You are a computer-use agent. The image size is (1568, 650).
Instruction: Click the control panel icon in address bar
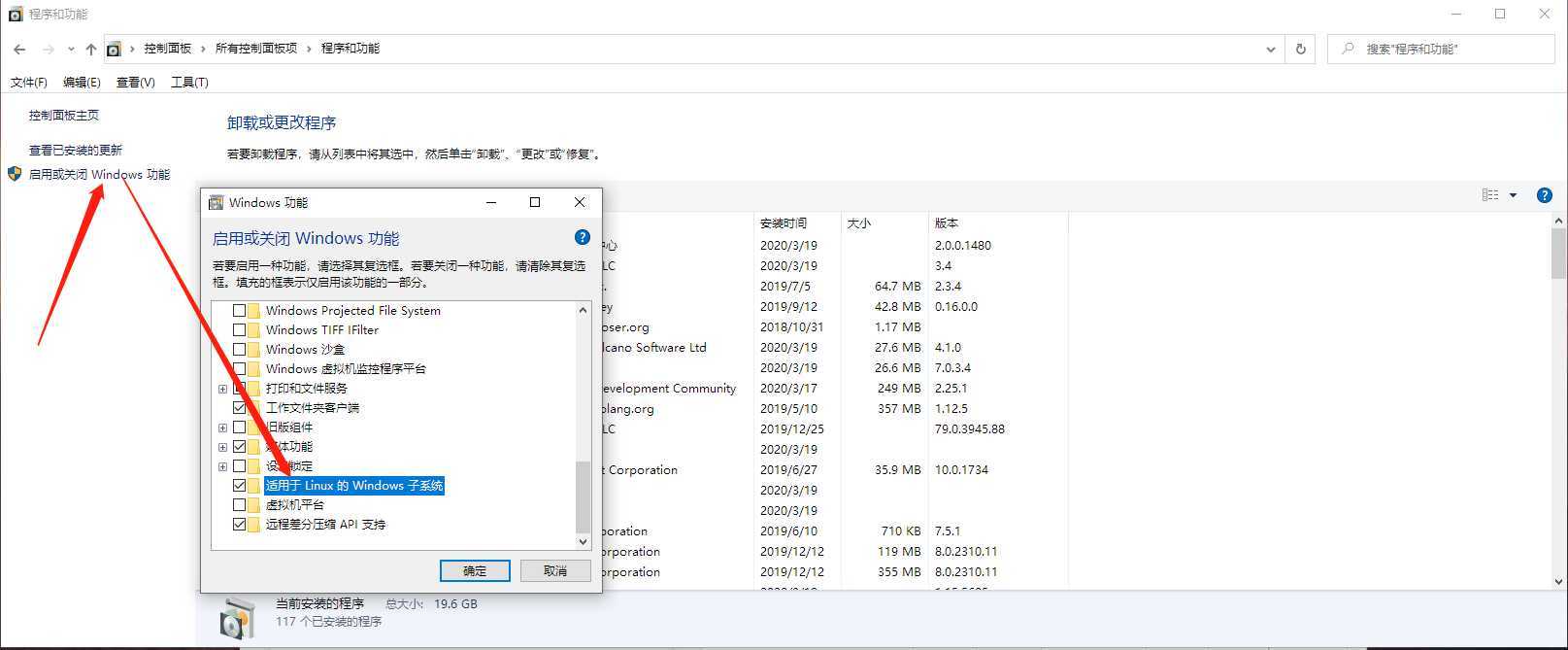115,49
